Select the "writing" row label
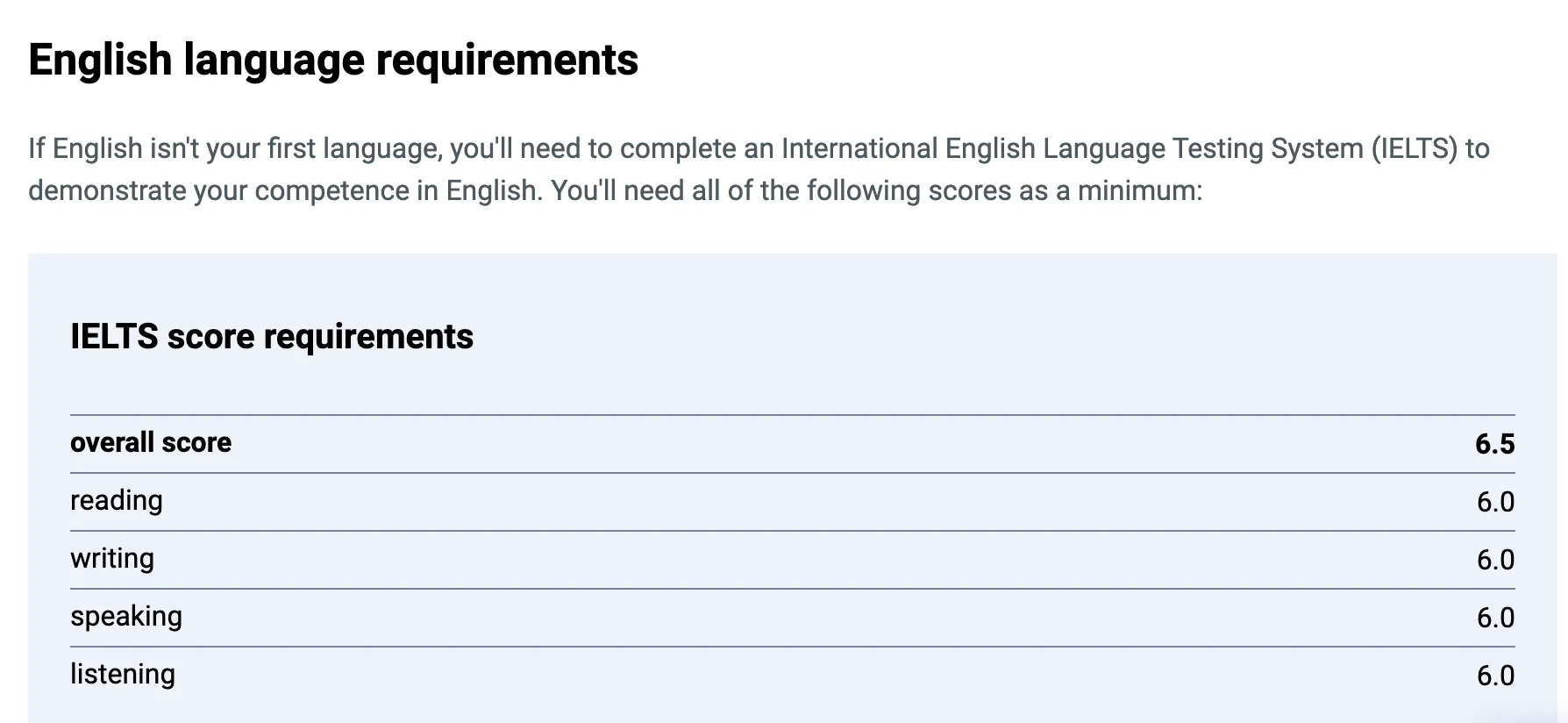 point(112,559)
